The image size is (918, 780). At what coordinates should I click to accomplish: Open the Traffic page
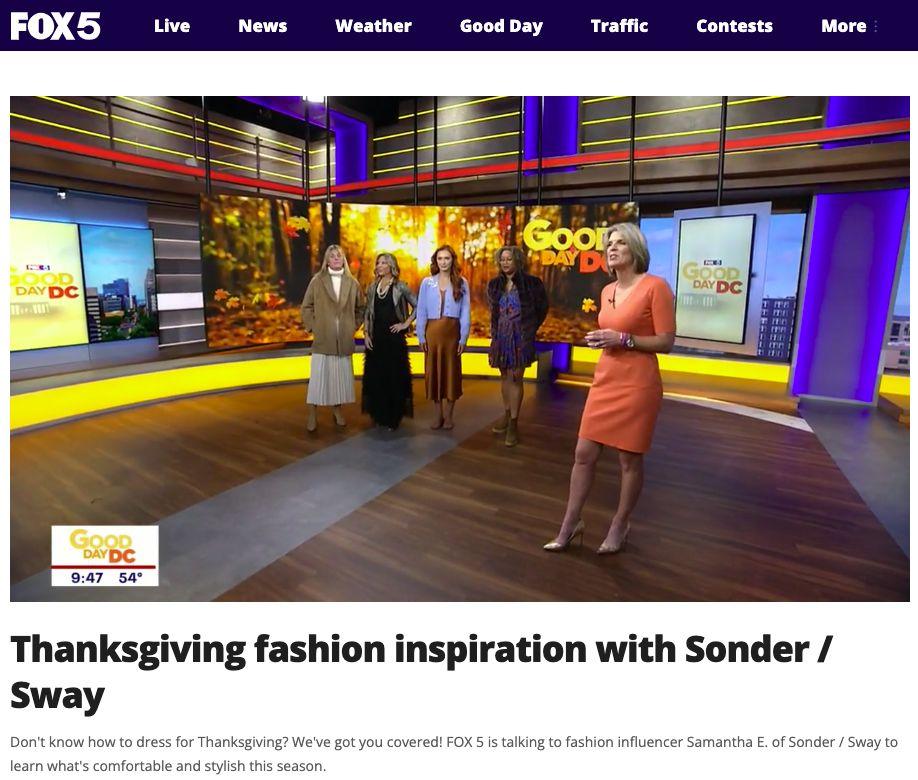619,26
